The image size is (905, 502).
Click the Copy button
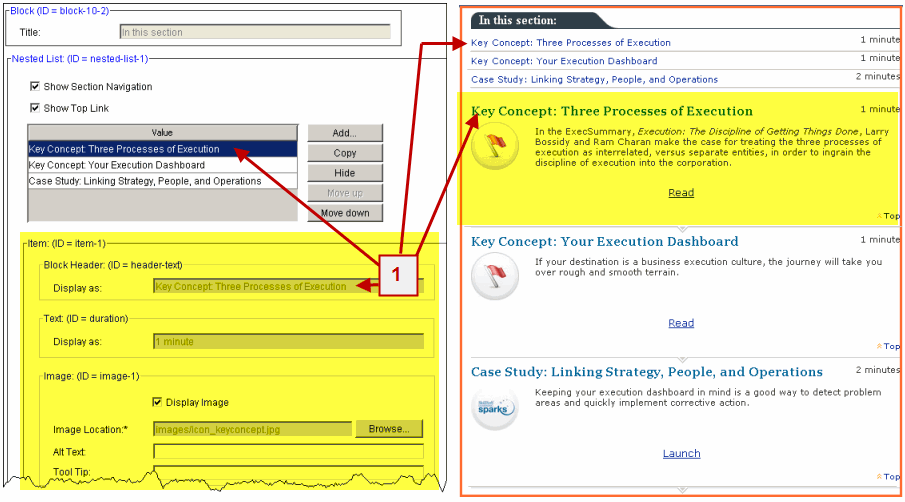click(x=345, y=153)
